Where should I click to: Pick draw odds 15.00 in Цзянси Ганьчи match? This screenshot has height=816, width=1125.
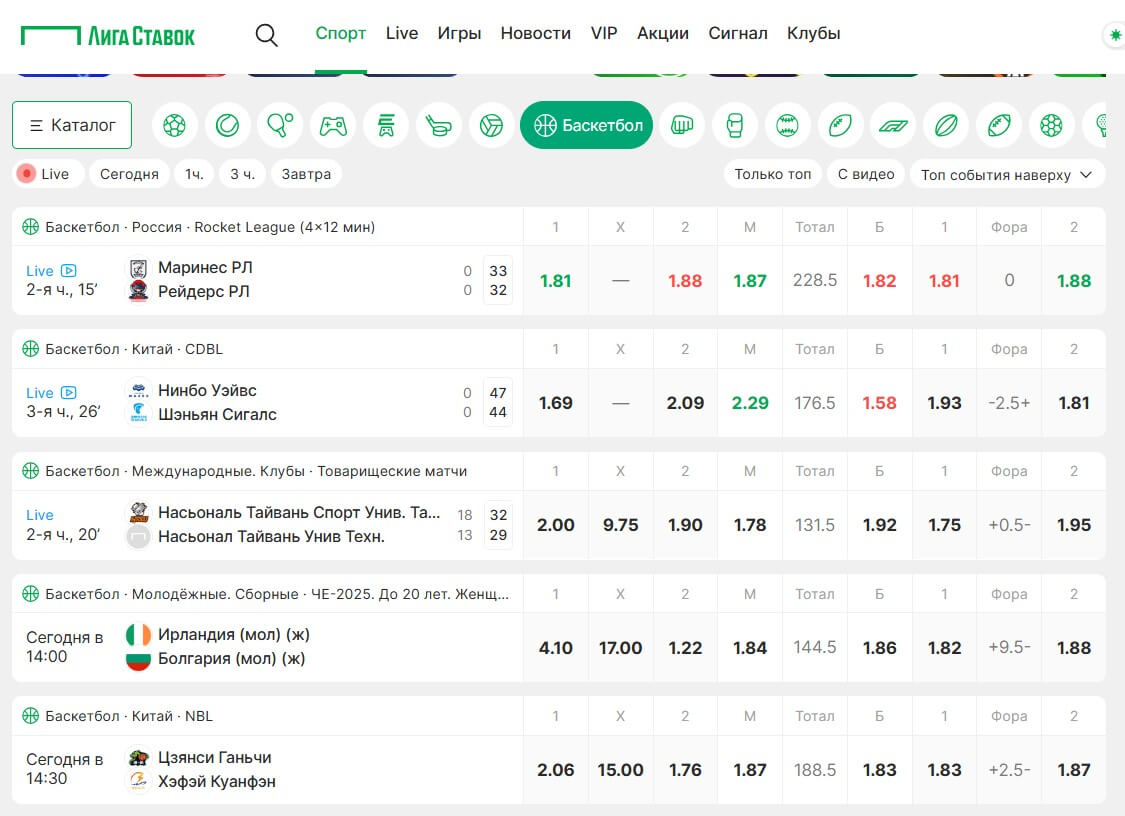[621, 769]
